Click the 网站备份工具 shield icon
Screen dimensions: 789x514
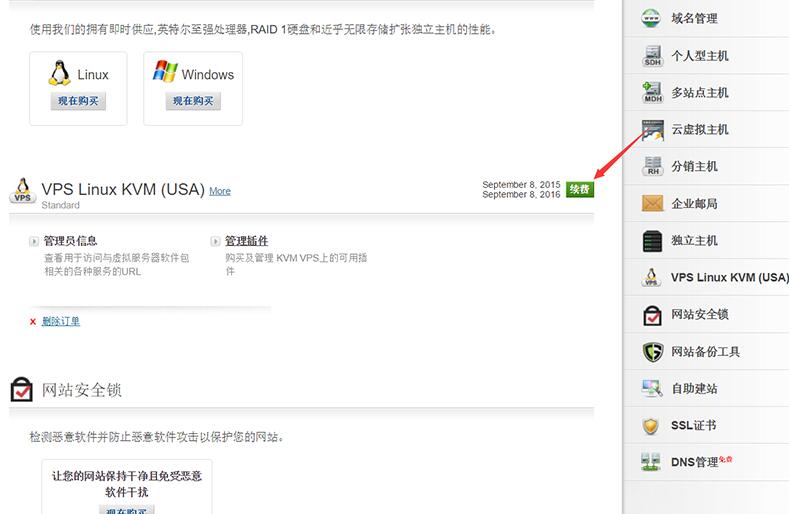point(652,351)
